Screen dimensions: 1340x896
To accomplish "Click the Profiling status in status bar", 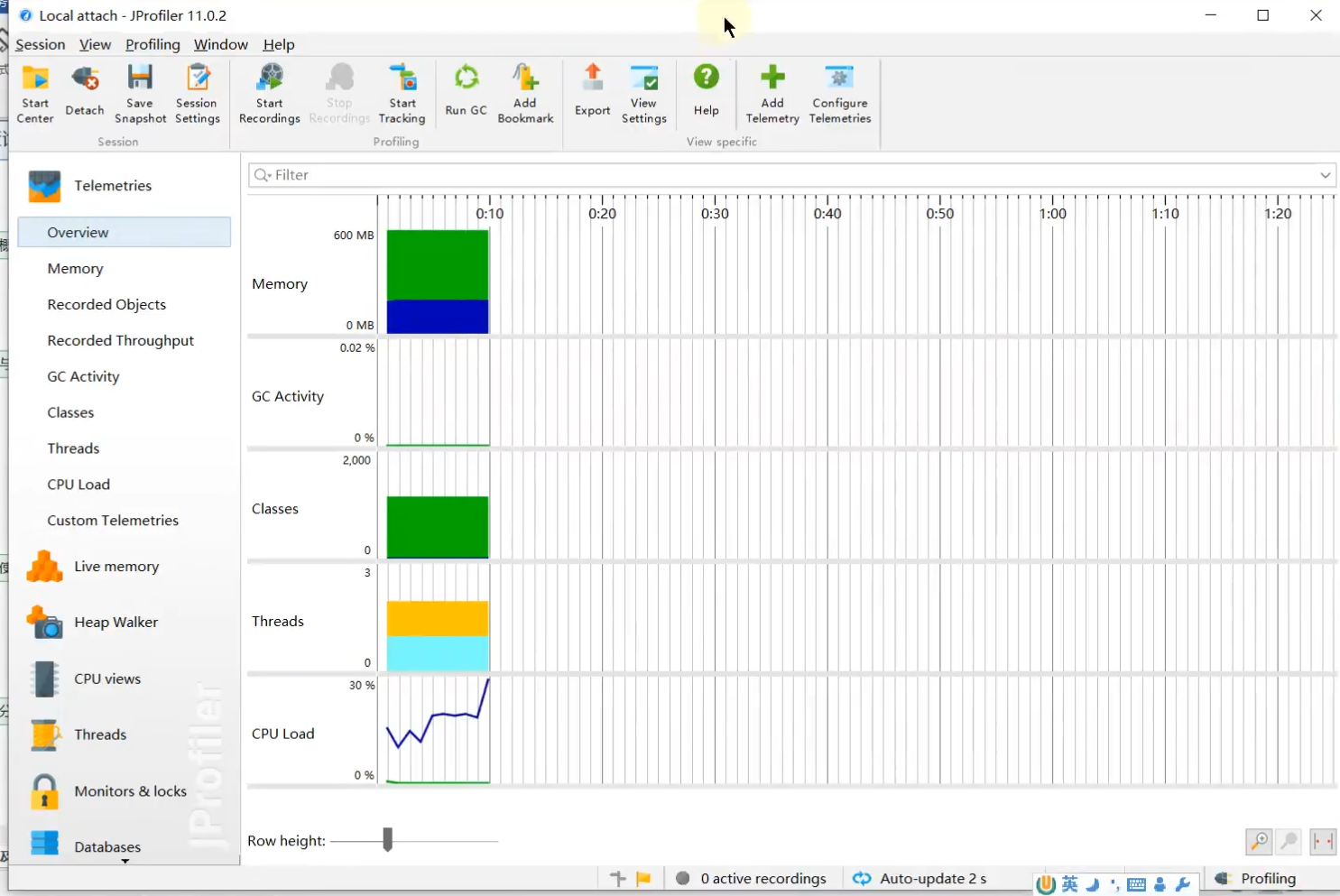I will coord(1255,879).
